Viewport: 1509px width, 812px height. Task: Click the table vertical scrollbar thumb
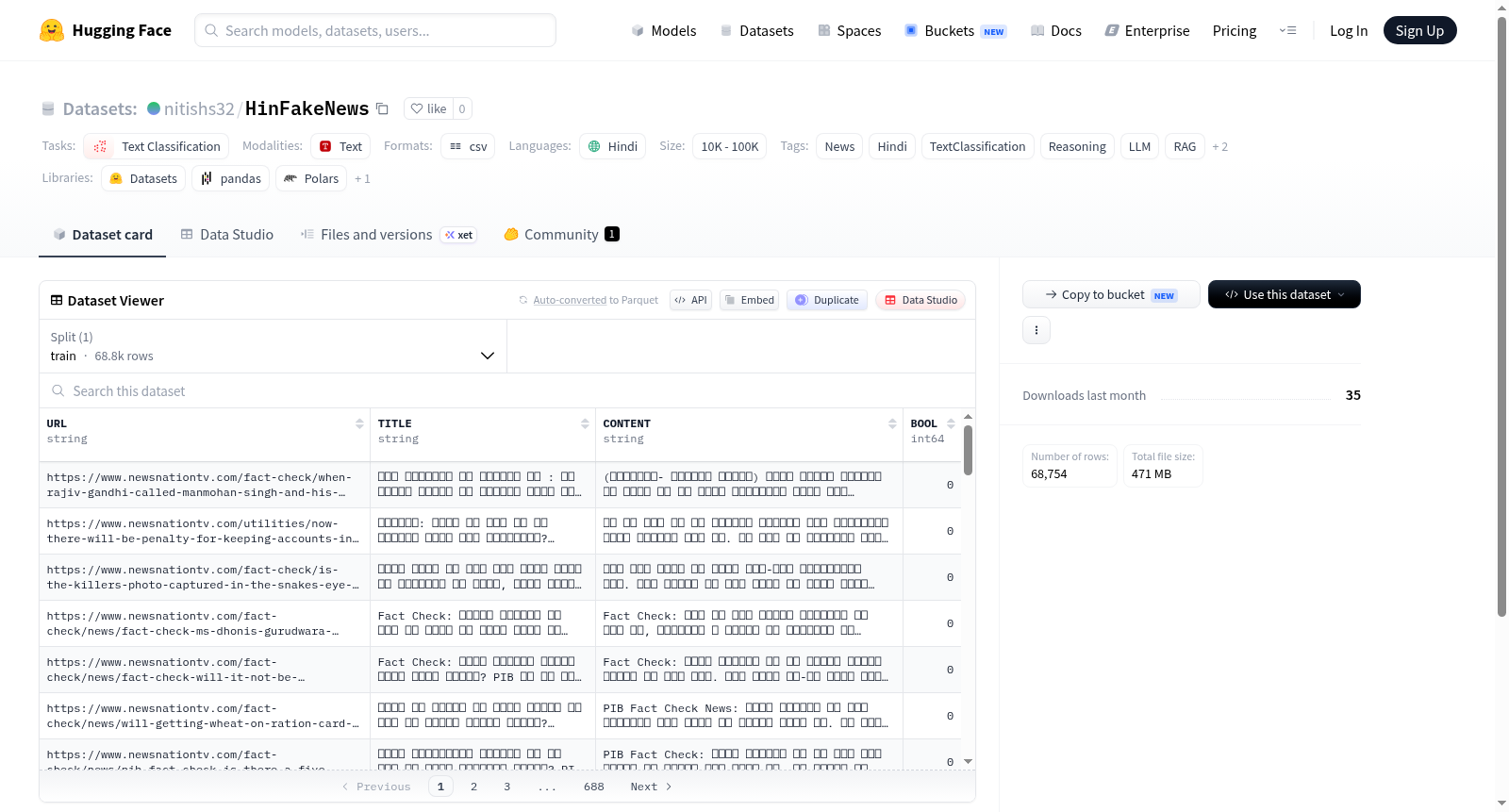968,450
